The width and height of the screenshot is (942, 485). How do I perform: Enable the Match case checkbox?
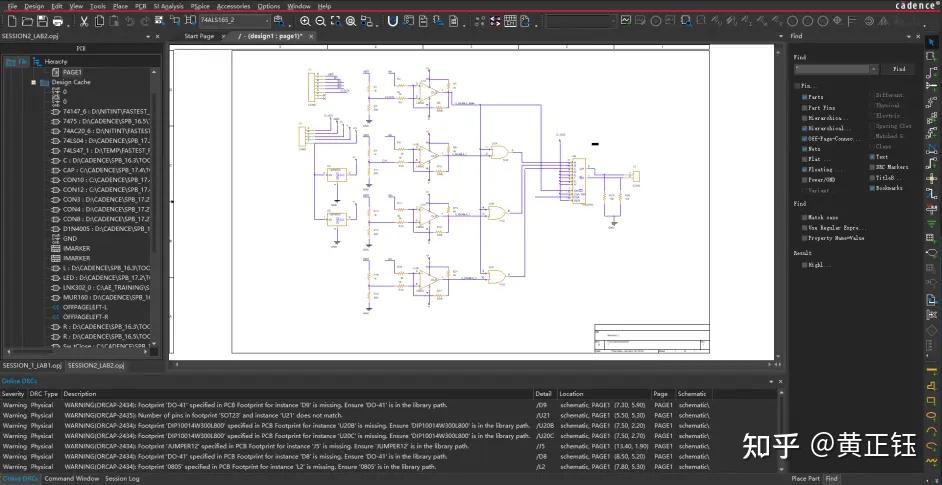[804, 217]
